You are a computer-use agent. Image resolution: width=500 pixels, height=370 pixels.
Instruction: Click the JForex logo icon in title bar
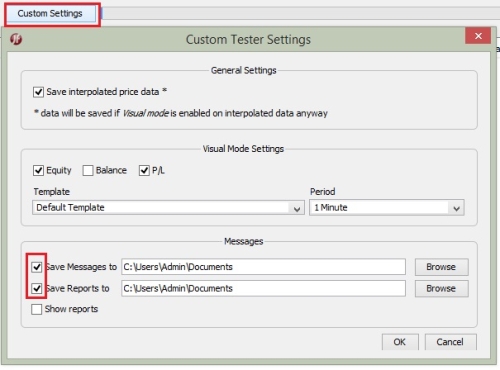coord(16,39)
